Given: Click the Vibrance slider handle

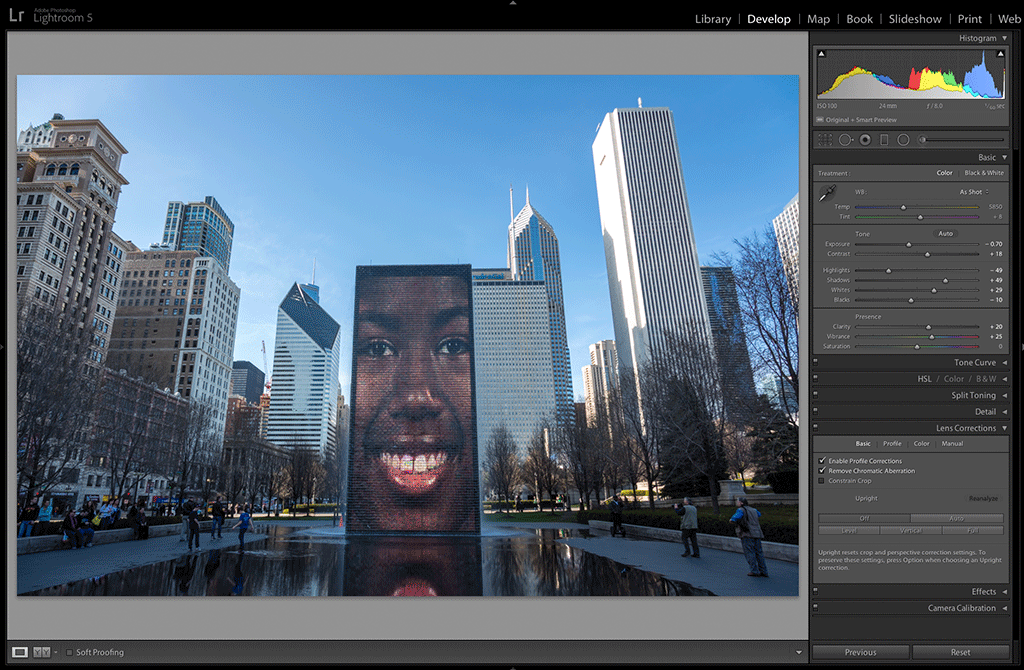Looking at the screenshot, I should 932,336.
